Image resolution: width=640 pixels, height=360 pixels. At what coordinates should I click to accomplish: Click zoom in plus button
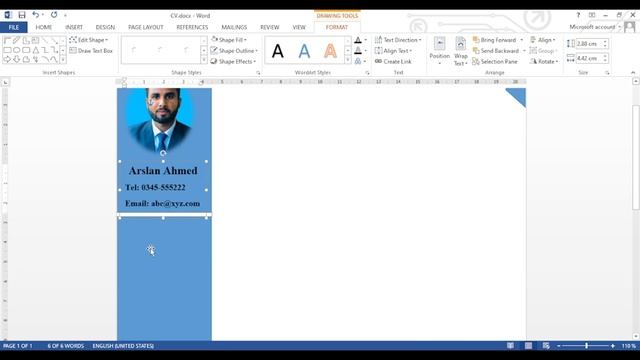613,346
